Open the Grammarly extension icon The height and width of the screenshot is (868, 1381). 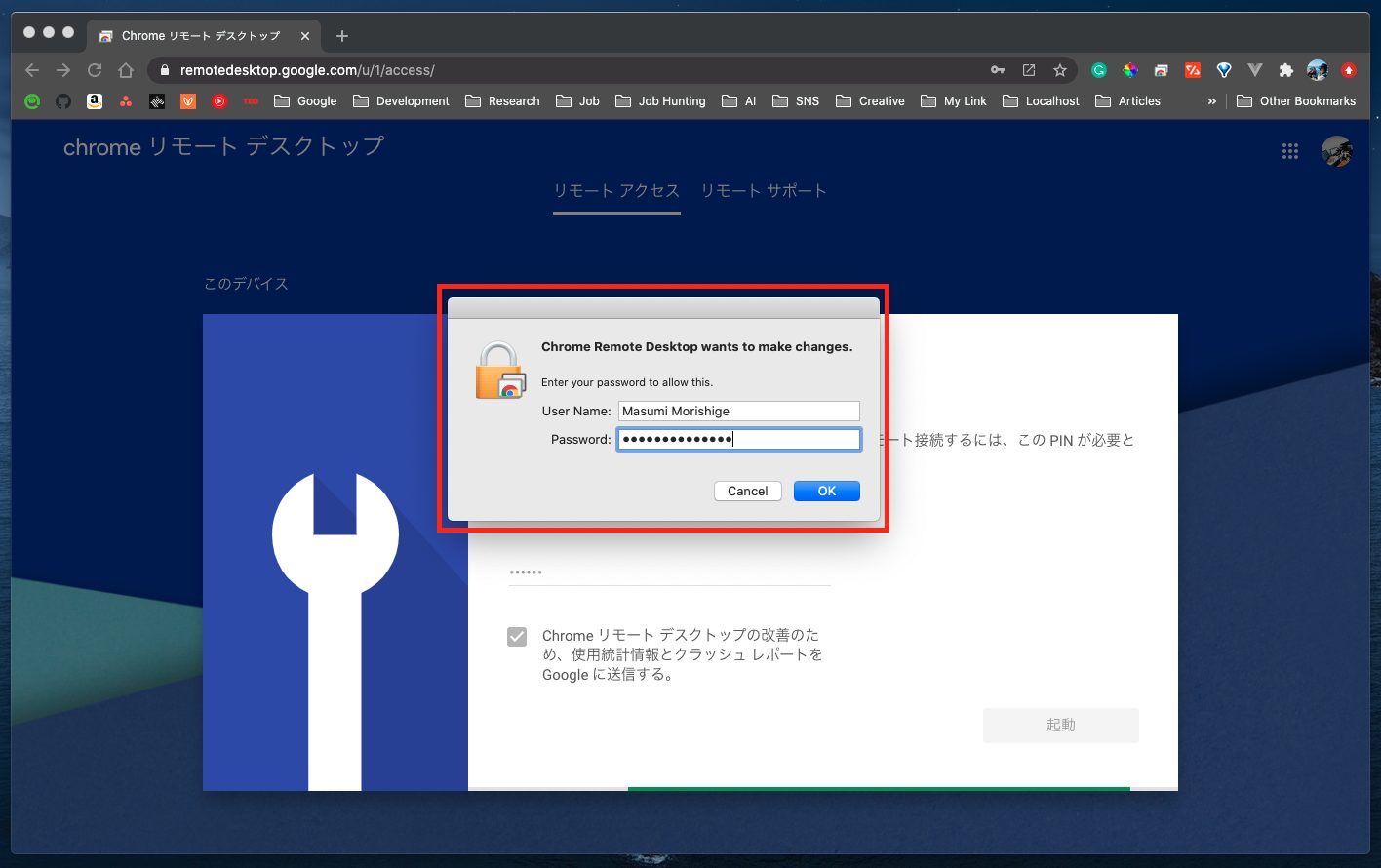(x=1099, y=70)
